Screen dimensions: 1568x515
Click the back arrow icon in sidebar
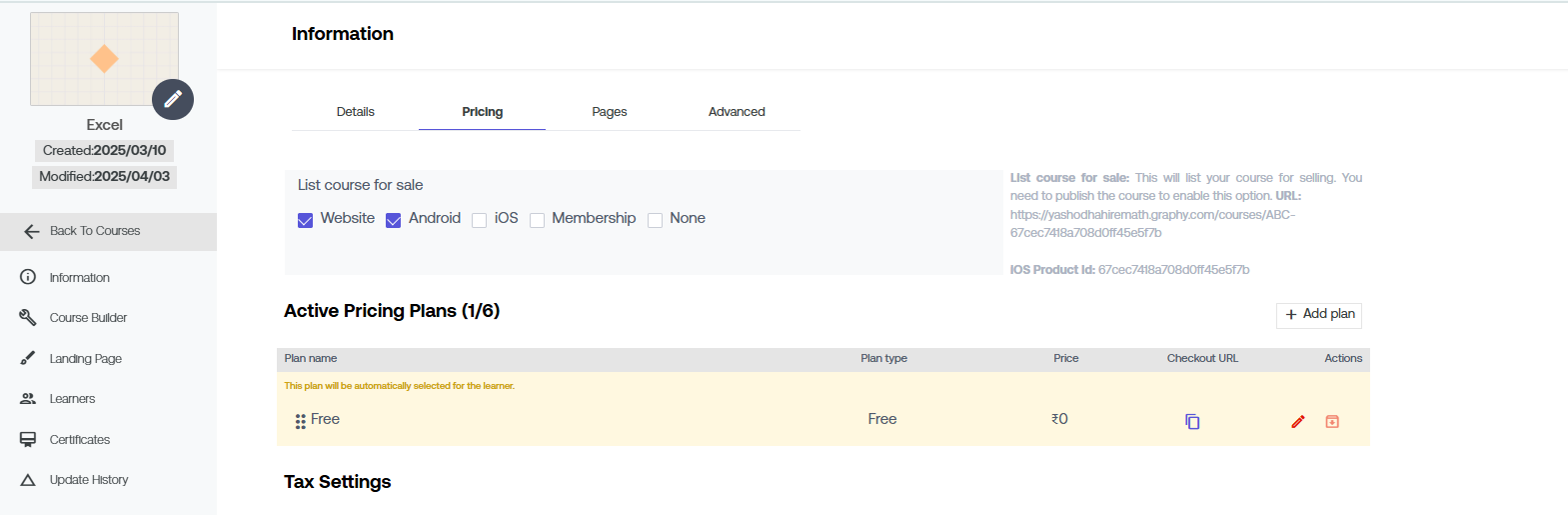(32, 231)
